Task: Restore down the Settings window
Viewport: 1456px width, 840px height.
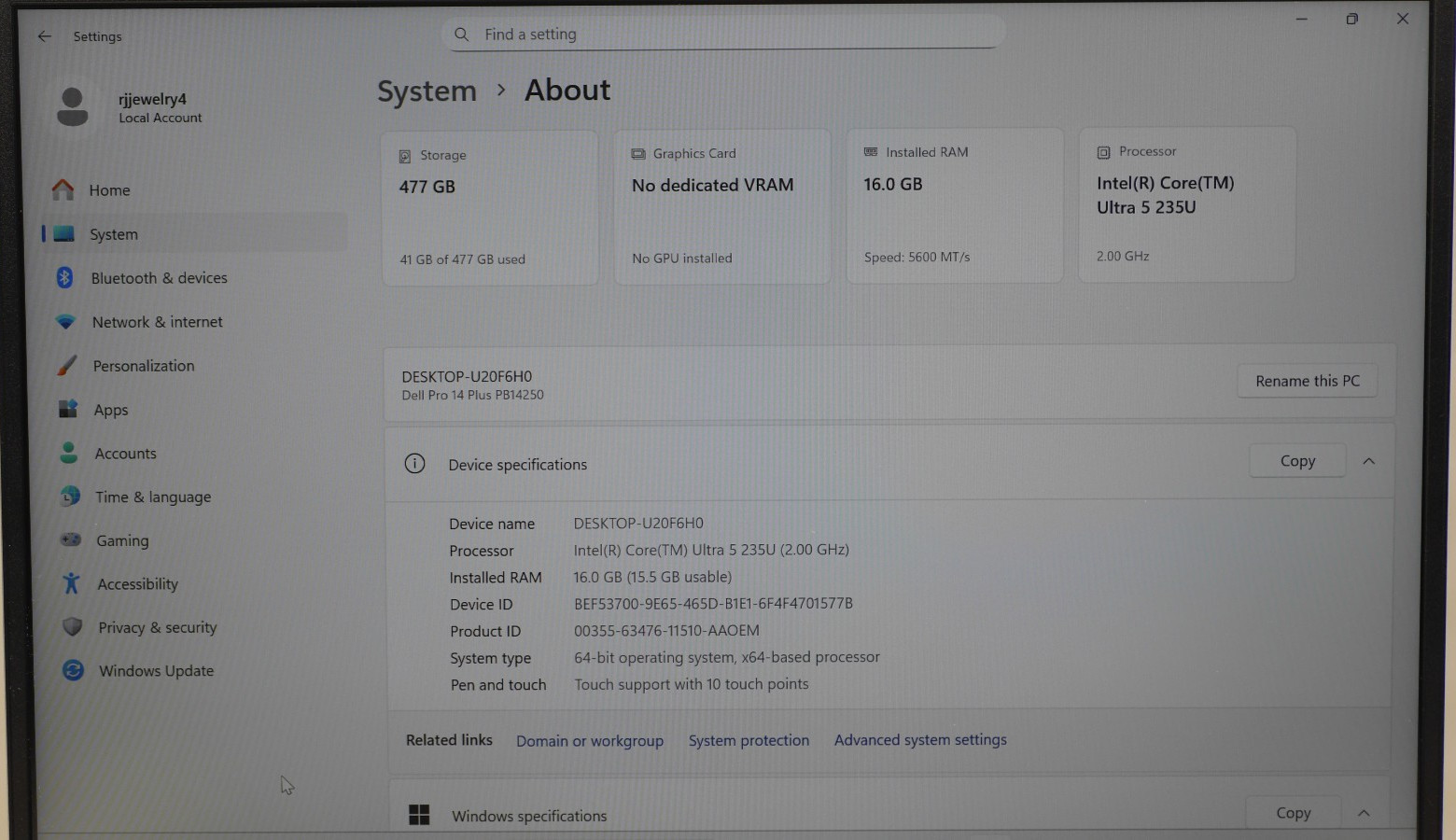Action: tap(1351, 19)
